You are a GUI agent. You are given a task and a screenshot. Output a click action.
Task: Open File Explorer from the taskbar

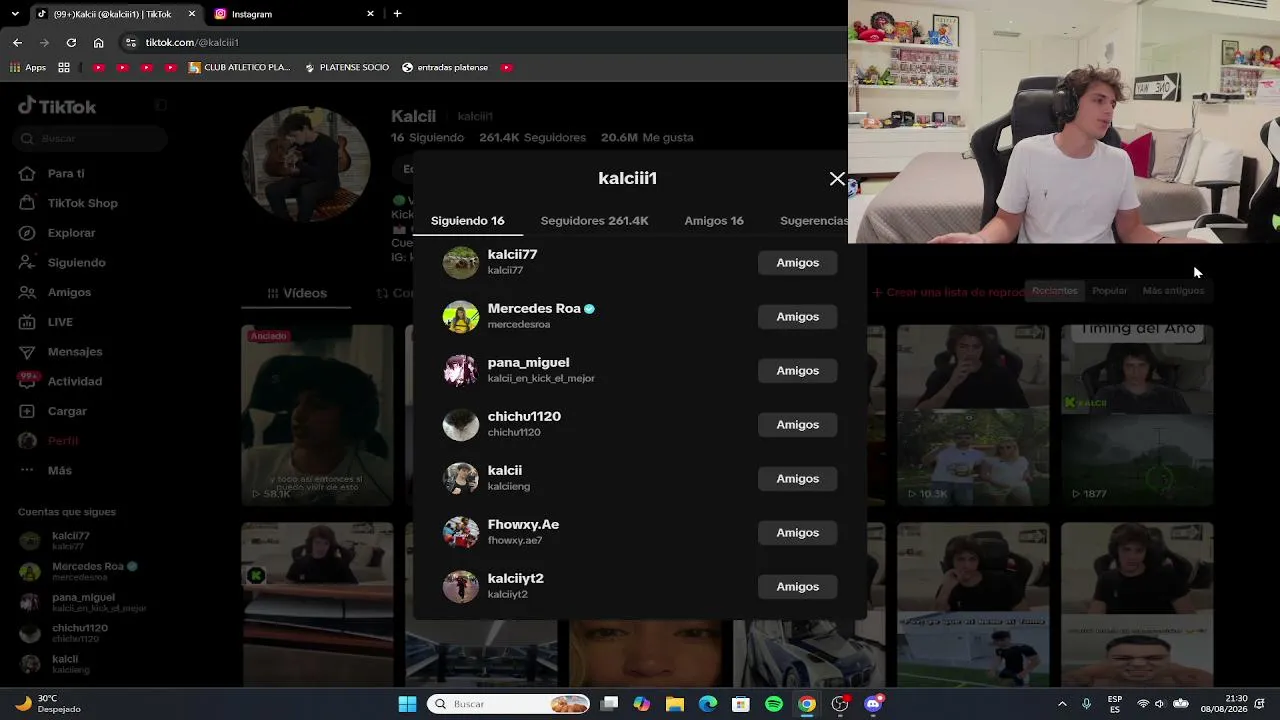coord(675,704)
